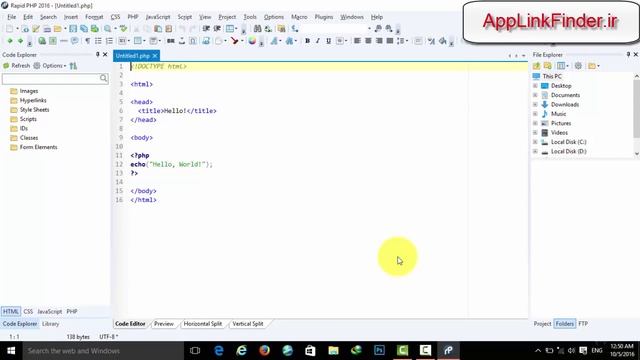Click the Code Explorer search field
This screenshot has height=360, width=640.
pos(55,78)
